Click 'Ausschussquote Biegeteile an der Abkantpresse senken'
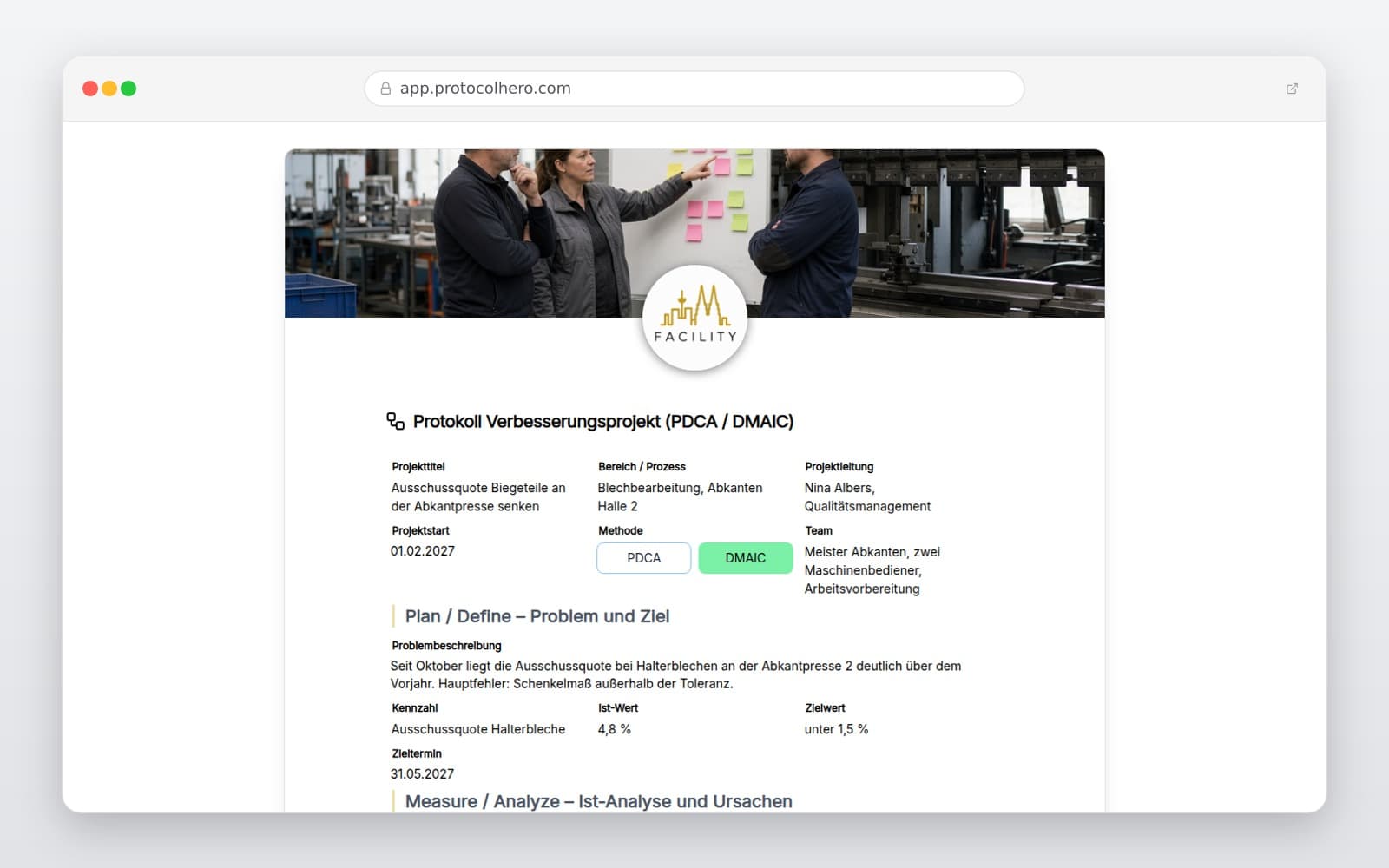1389x868 pixels. [x=478, y=497]
